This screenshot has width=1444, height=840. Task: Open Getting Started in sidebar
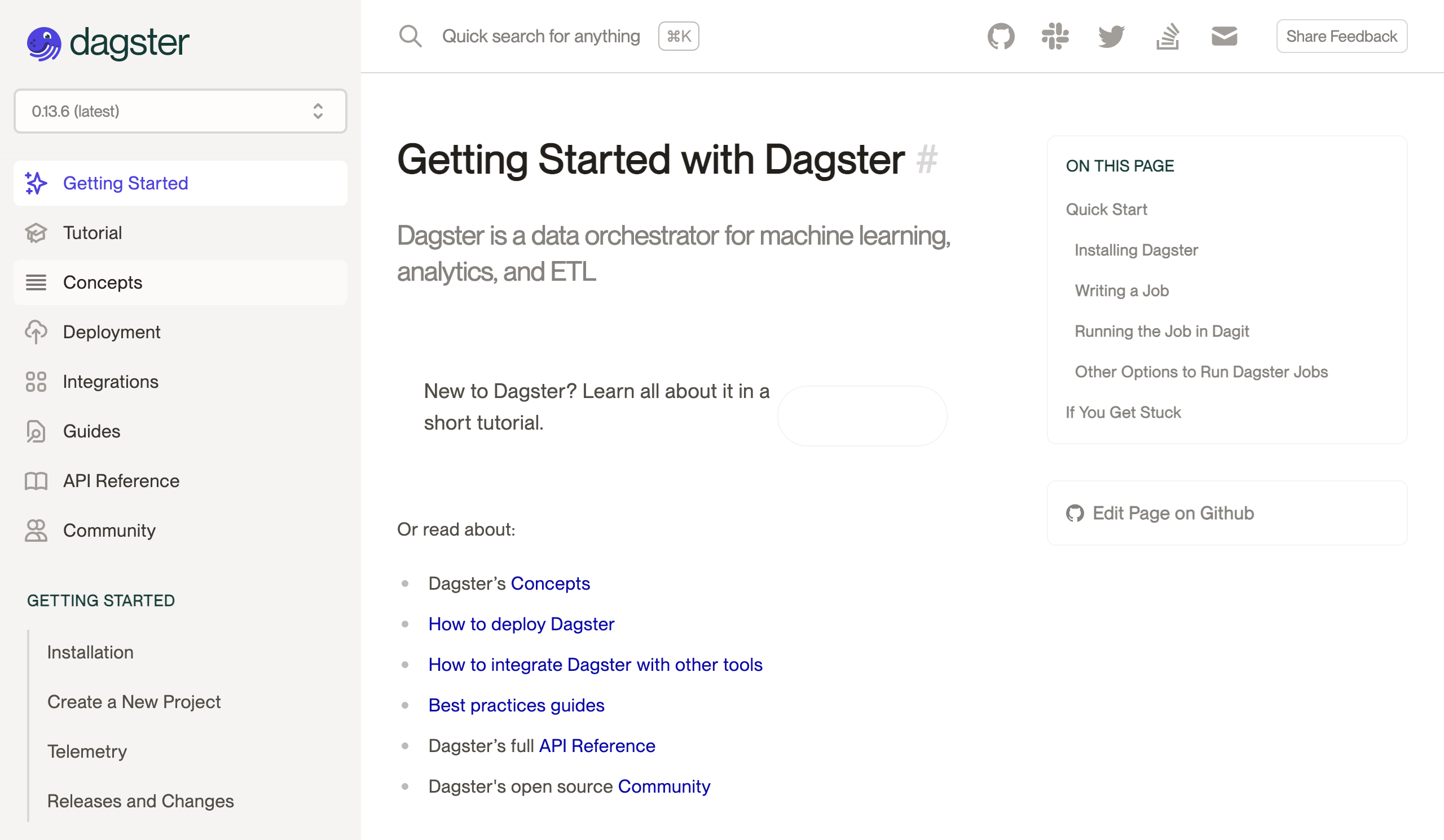coord(180,183)
